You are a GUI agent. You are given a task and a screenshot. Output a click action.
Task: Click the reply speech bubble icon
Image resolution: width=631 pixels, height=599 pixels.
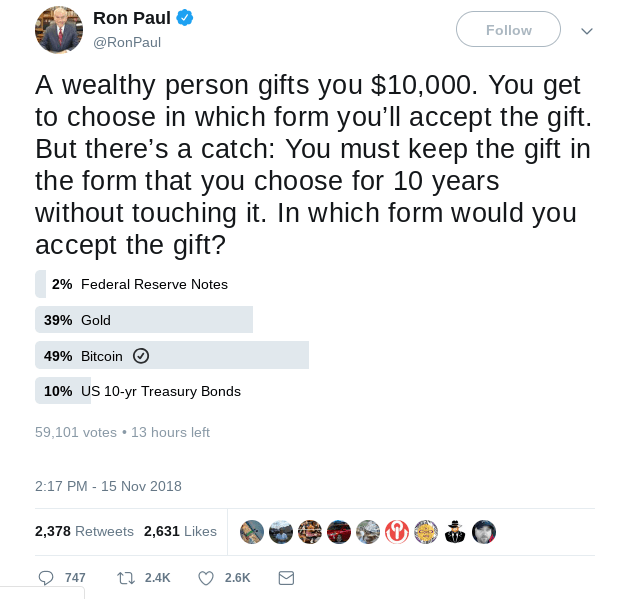pyautogui.click(x=46, y=578)
